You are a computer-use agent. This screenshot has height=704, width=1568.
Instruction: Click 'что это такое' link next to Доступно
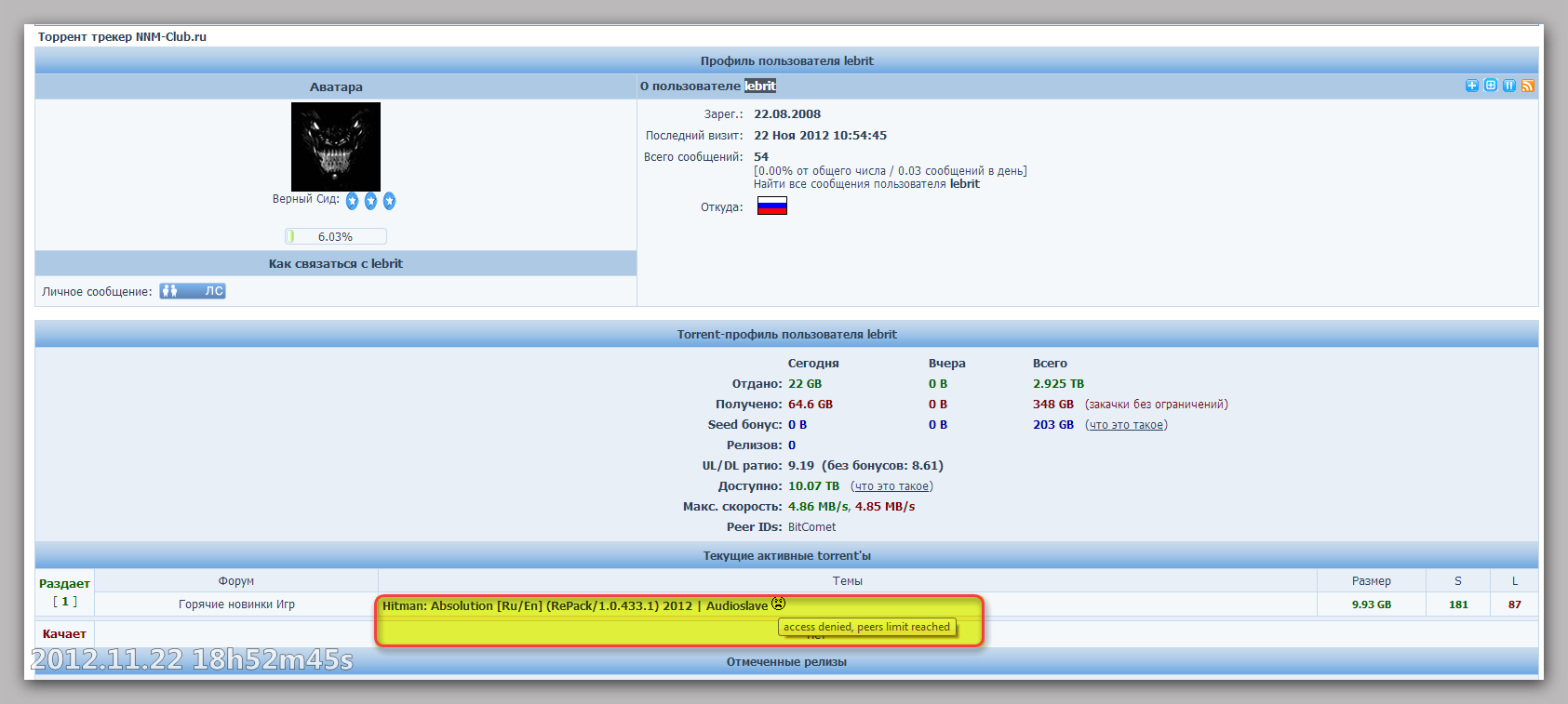(x=891, y=486)
